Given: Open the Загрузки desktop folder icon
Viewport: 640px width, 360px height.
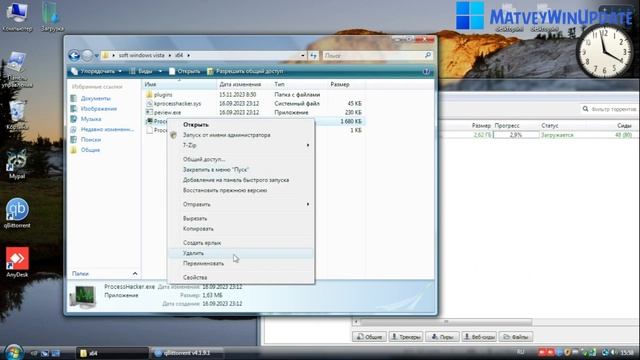Looking at the screenshot, I should click(x=52, y=16).
